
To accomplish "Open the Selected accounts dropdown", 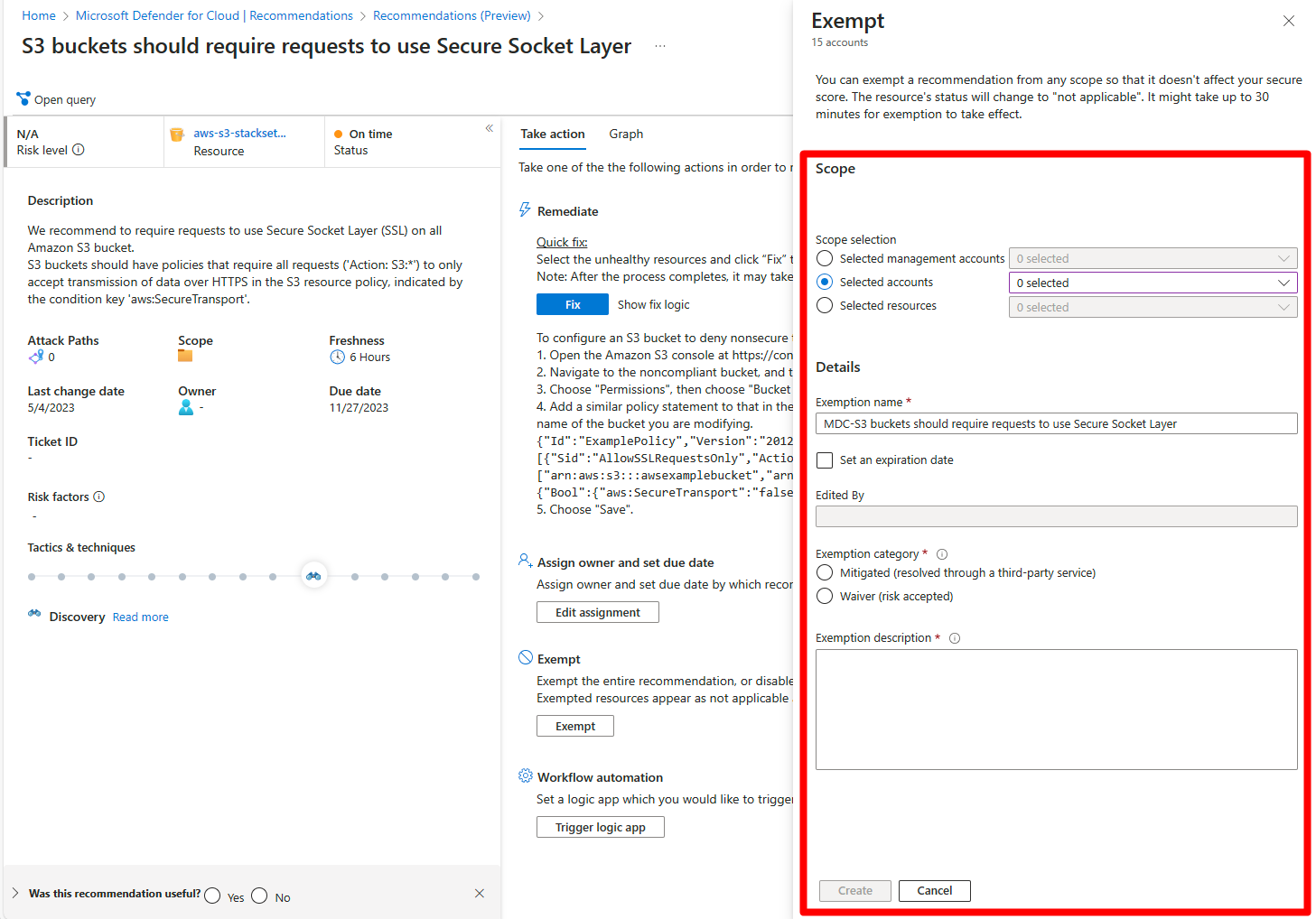I will pyautogui.click(x=1153, y=283).
